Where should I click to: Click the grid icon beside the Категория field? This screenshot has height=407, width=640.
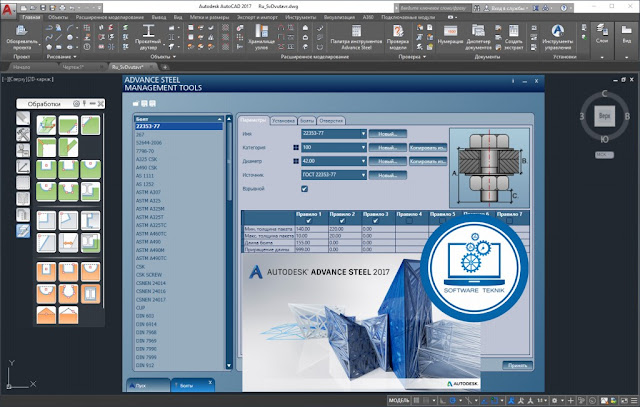296,147
